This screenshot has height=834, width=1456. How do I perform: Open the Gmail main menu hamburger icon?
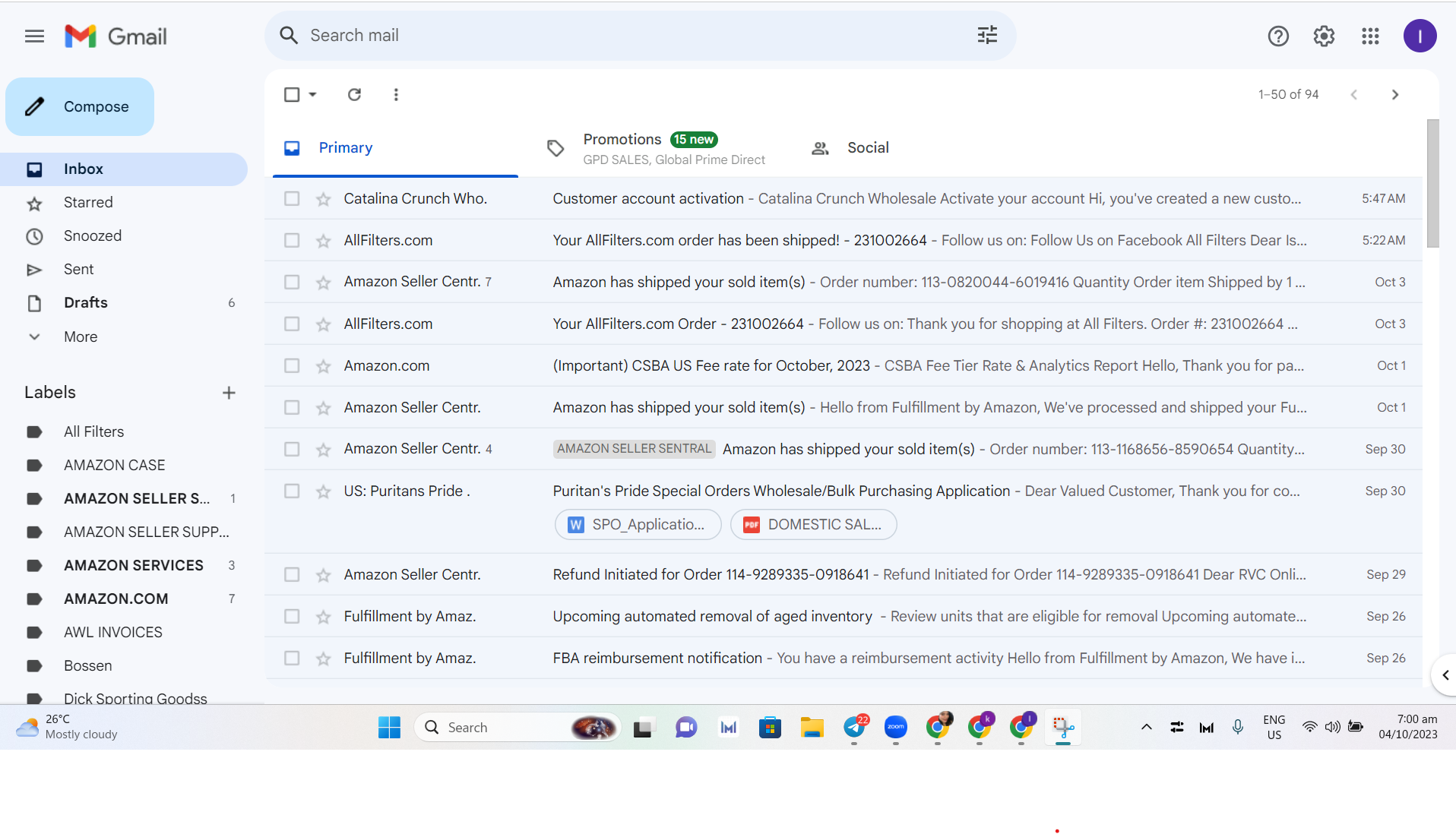(34, 36)
